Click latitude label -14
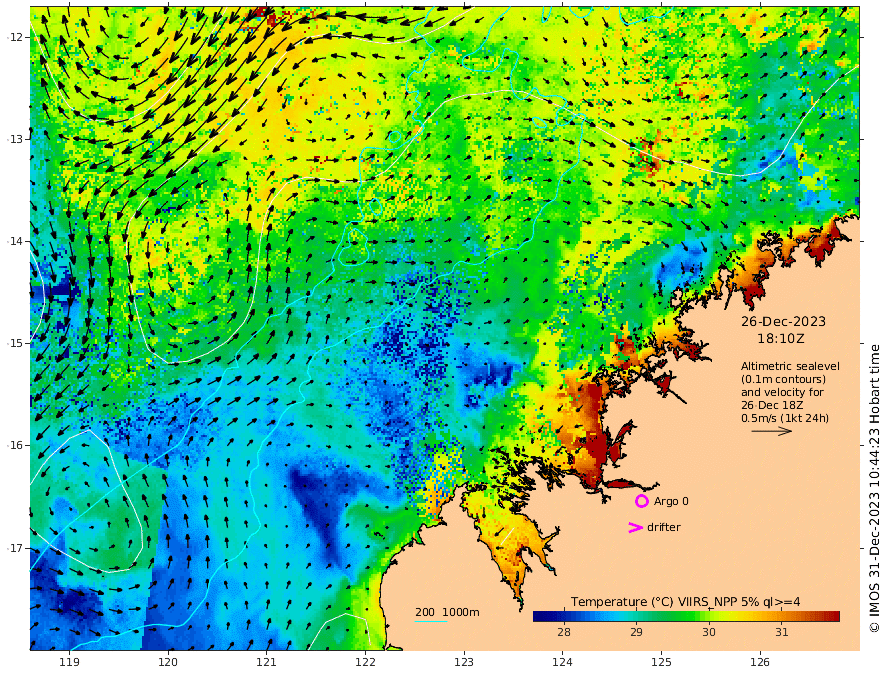 click(x=15, y=241)
